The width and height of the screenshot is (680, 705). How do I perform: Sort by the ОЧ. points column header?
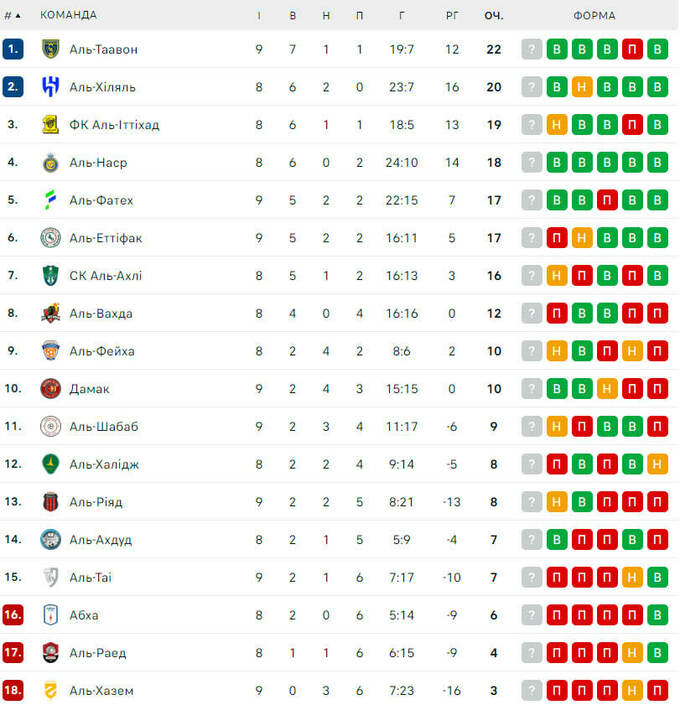493,15
